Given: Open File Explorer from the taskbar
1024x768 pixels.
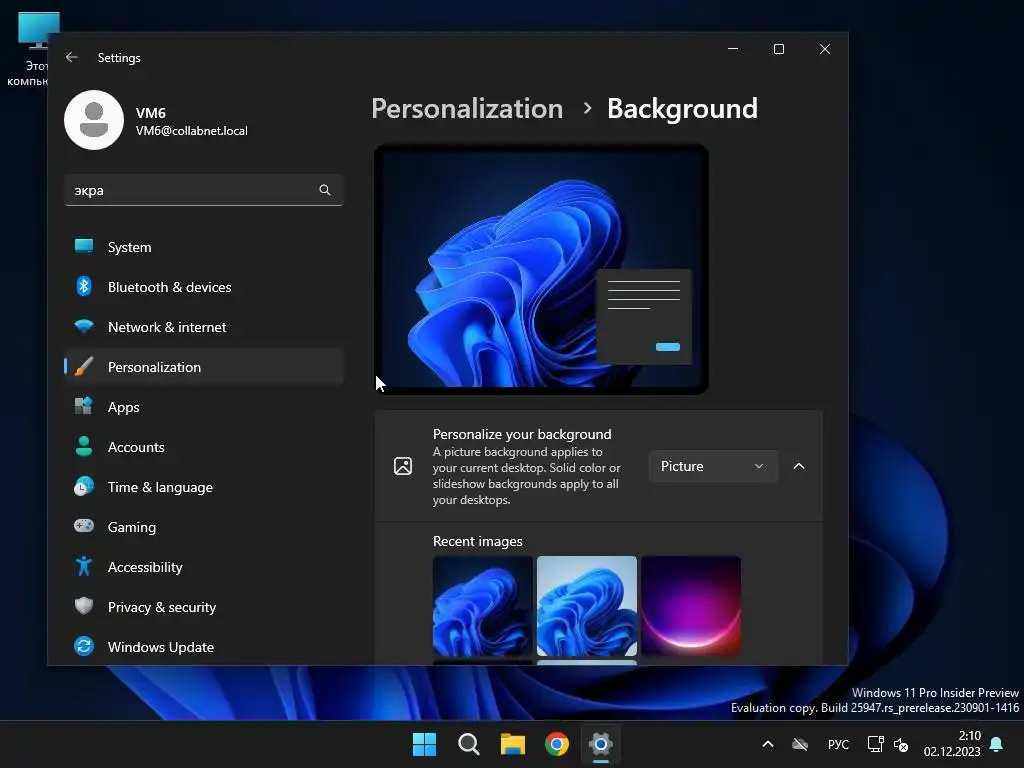Looking at the screenshot, I should tap(513, 744).
